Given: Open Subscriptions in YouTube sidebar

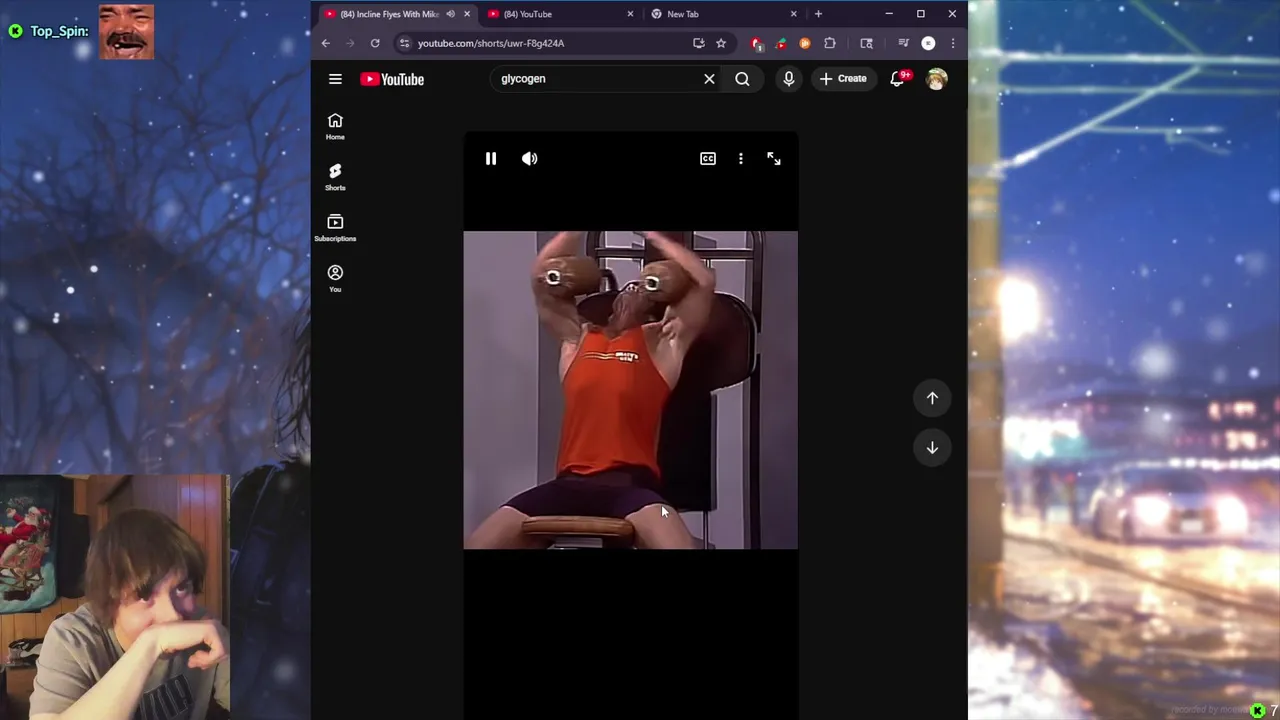Looking at the screenshot, I should point(335,228).
